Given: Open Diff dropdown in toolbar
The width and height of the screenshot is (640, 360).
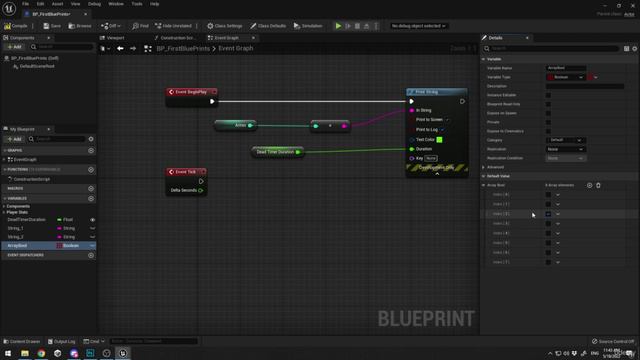Looking at the screenshot, I should pos(111,26).
